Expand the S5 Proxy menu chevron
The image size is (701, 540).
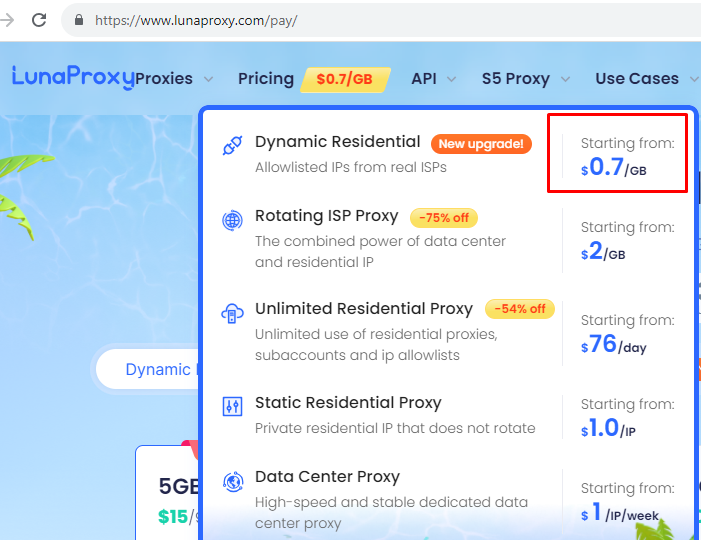pos(566,79)
